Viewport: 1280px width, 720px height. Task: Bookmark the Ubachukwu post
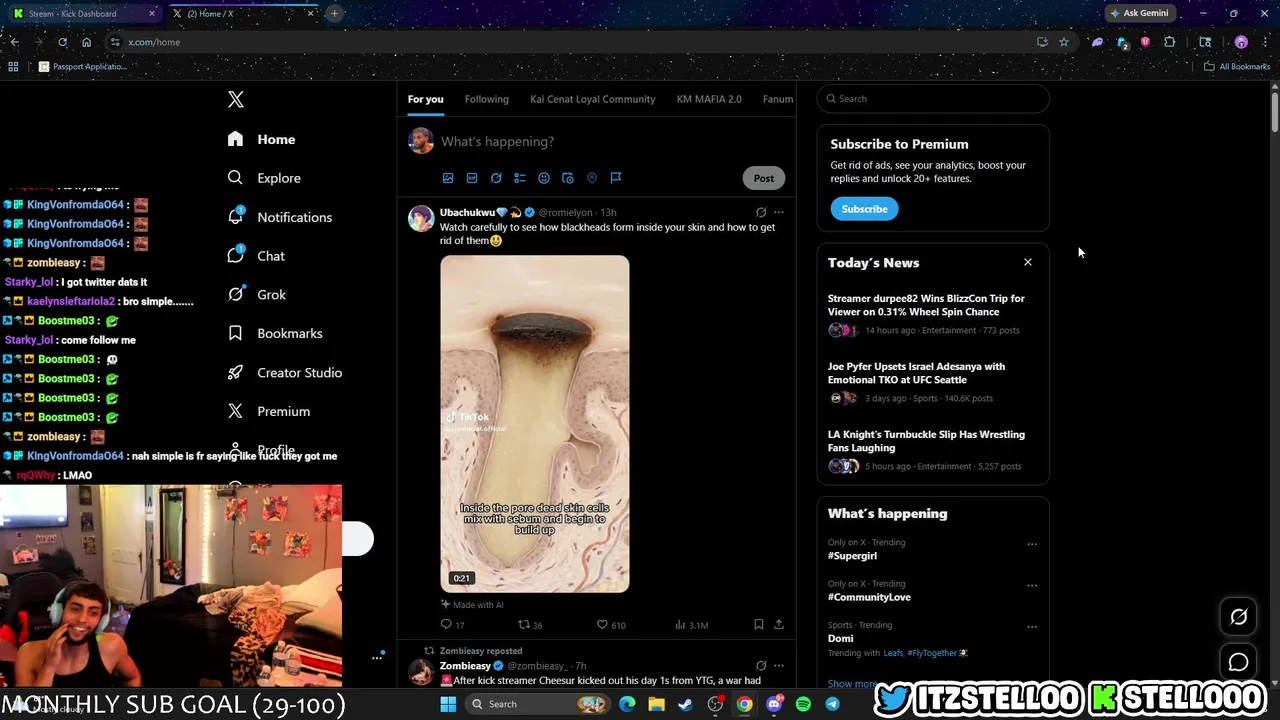click(759, 625)
